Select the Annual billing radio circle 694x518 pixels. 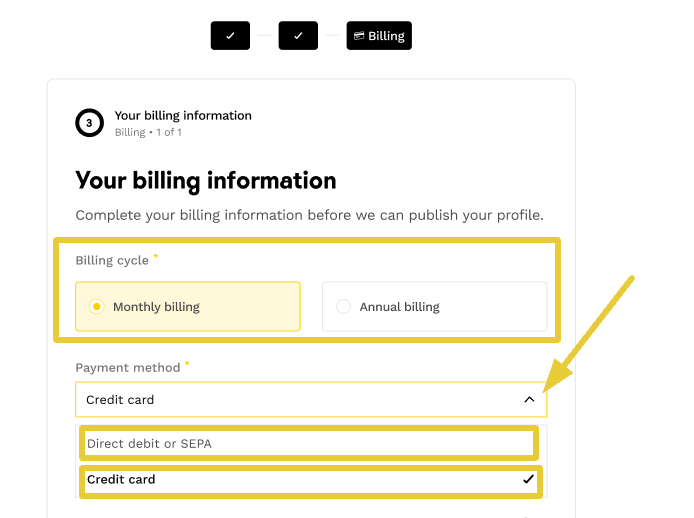(343, 307)
